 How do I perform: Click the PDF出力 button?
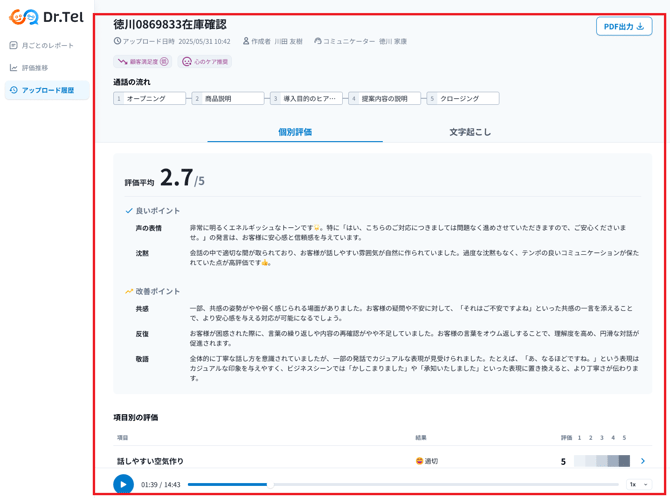click(624, 27)
